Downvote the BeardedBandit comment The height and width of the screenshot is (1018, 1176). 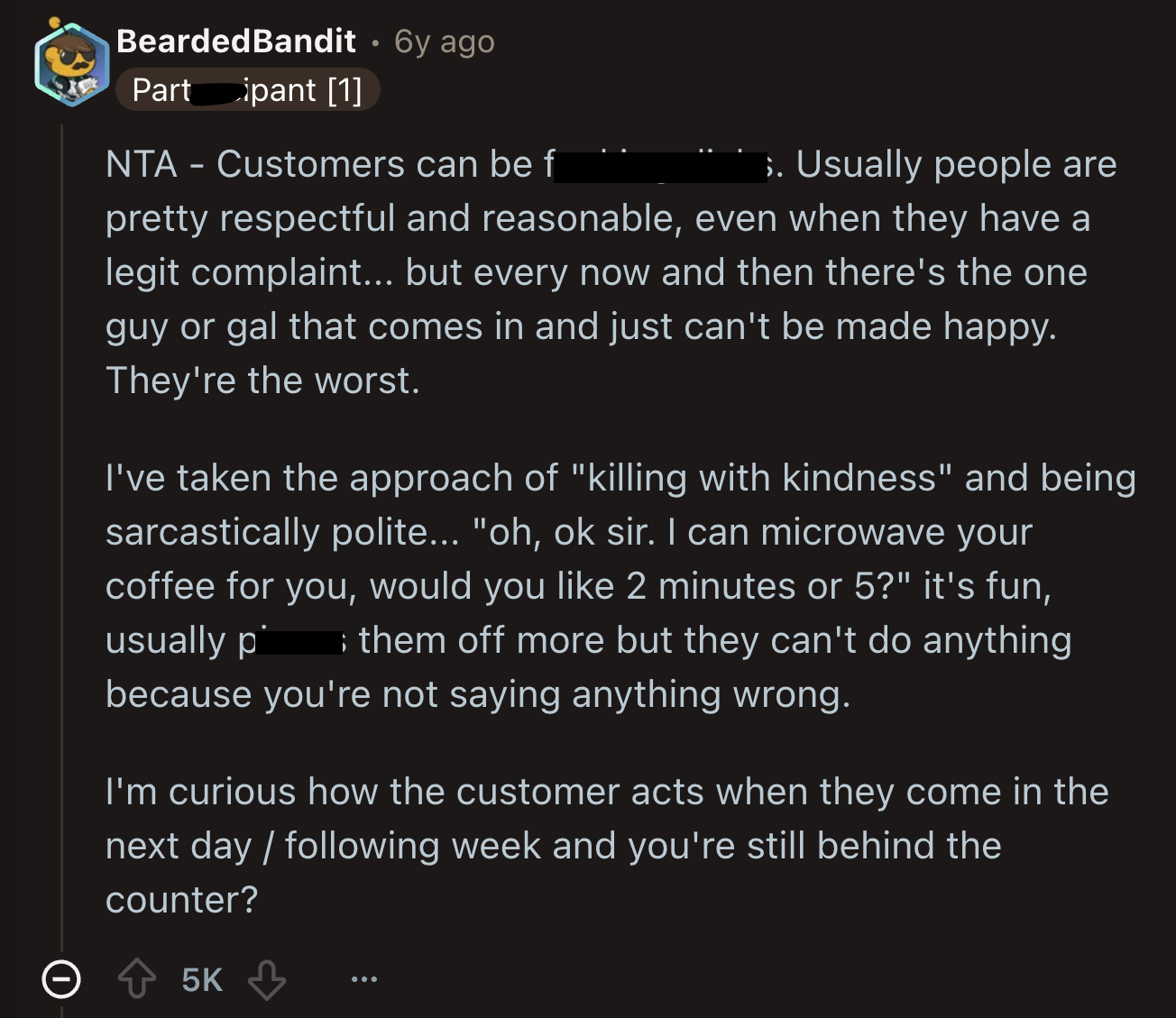tap(267, 979)
